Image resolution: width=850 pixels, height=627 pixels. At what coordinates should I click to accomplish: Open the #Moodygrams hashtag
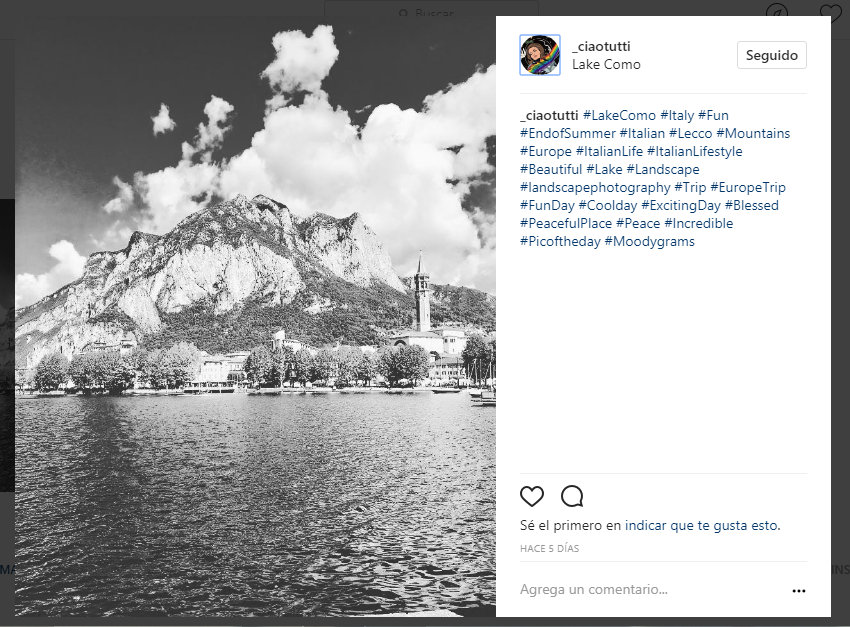(x=649, y=241)
